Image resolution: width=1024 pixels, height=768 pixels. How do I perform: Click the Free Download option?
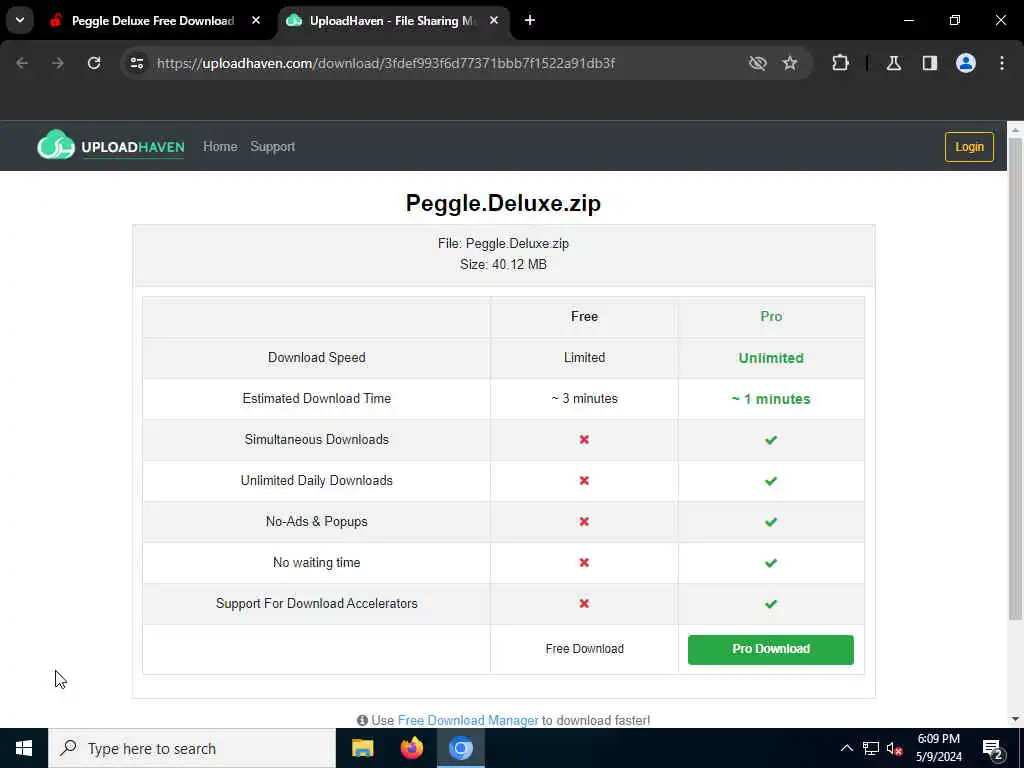tap(584, 648)
